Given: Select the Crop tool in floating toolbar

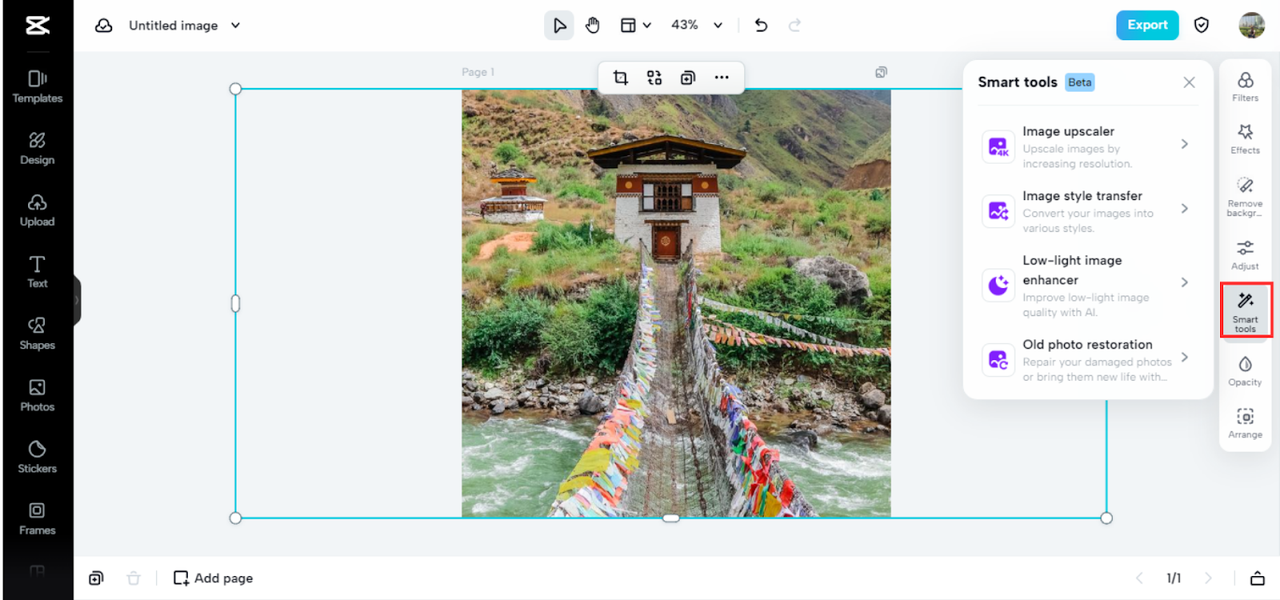Looking at the screenshot, I should (621, 77).
